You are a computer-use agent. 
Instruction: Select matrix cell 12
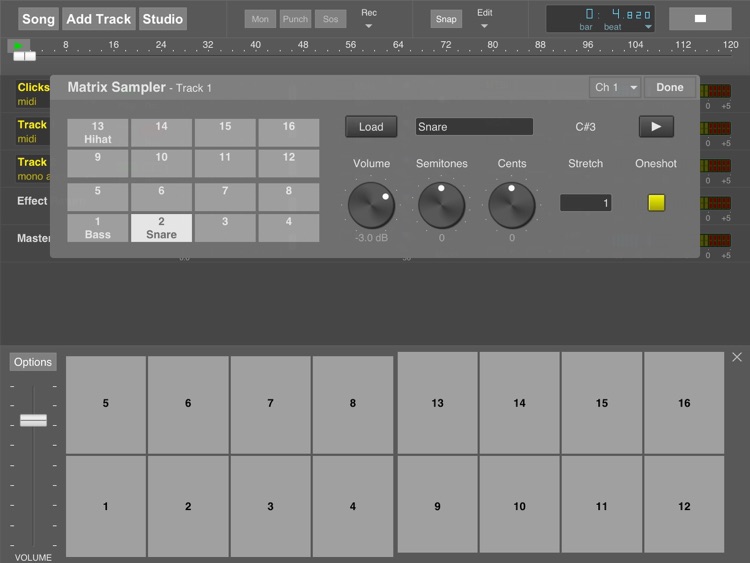pyautogui.click(x=288, y=163)
